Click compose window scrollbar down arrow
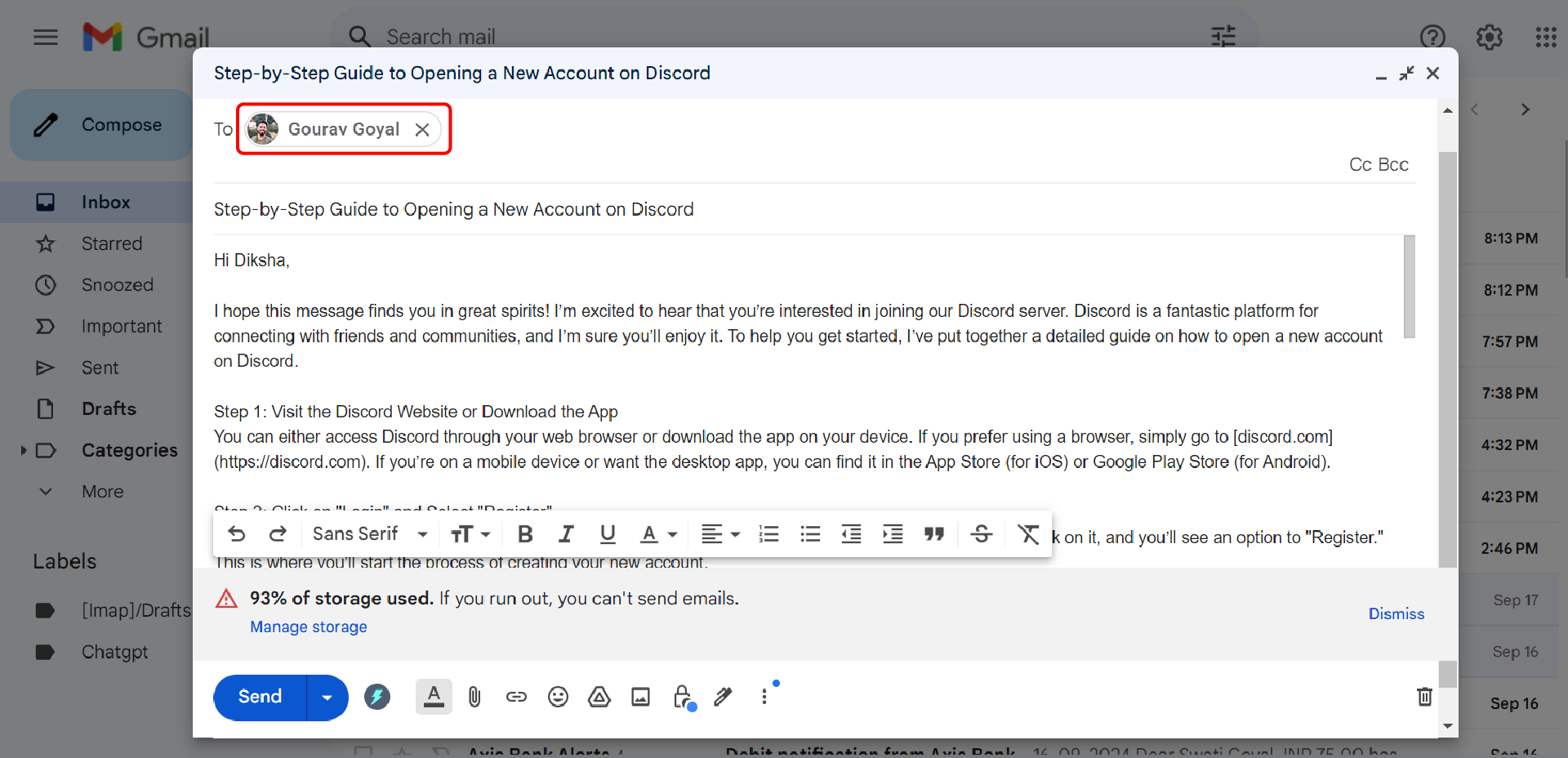The image size is (1568, 758). coord(1448,725)
